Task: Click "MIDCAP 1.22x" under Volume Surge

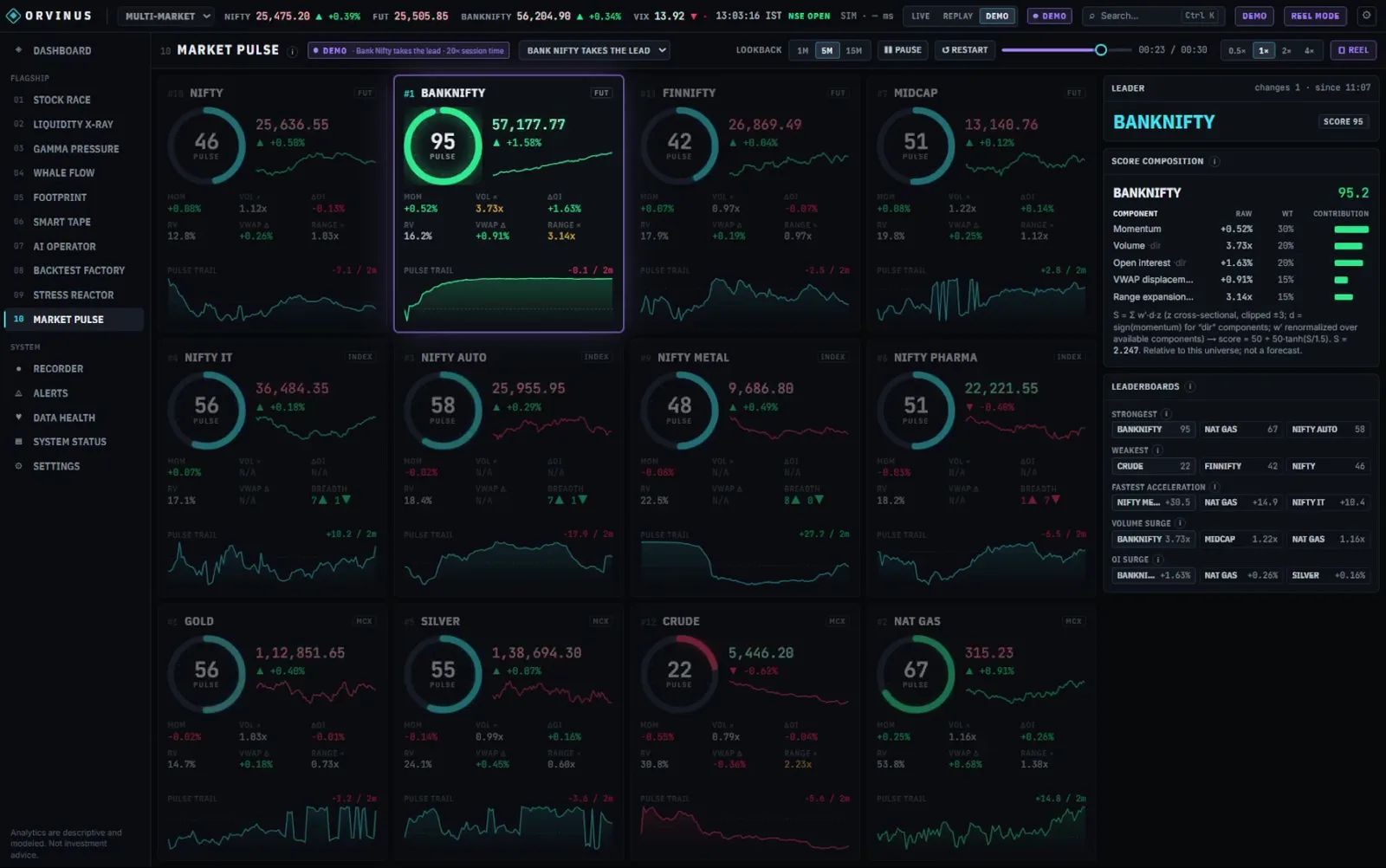Action: pyautogui.click(x=1240, y=539)
